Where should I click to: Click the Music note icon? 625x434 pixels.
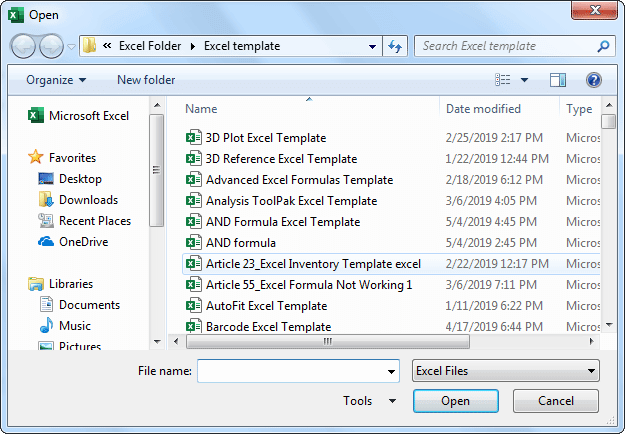tap(47, 325)
